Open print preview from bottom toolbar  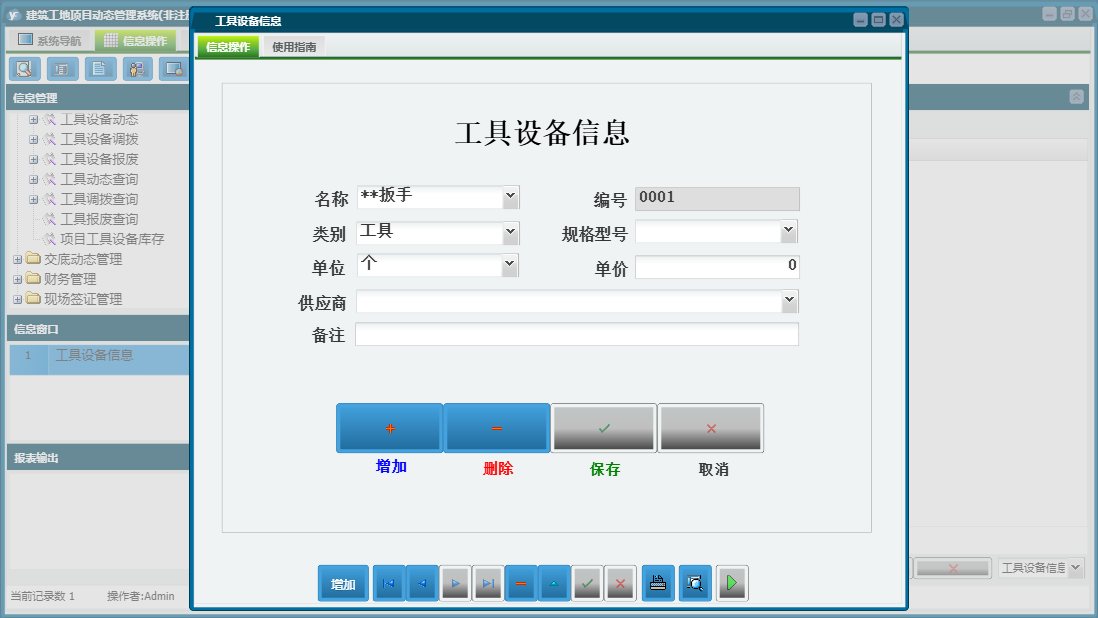(x=694, y=583)
